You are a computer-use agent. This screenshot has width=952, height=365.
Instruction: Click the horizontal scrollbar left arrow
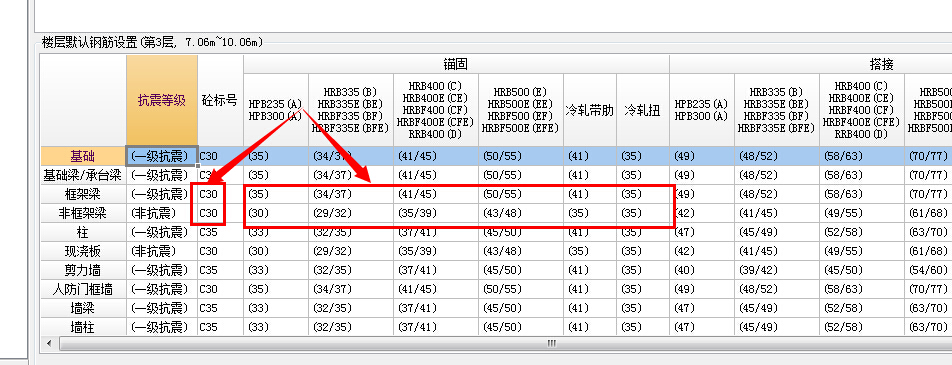[49, 344]
